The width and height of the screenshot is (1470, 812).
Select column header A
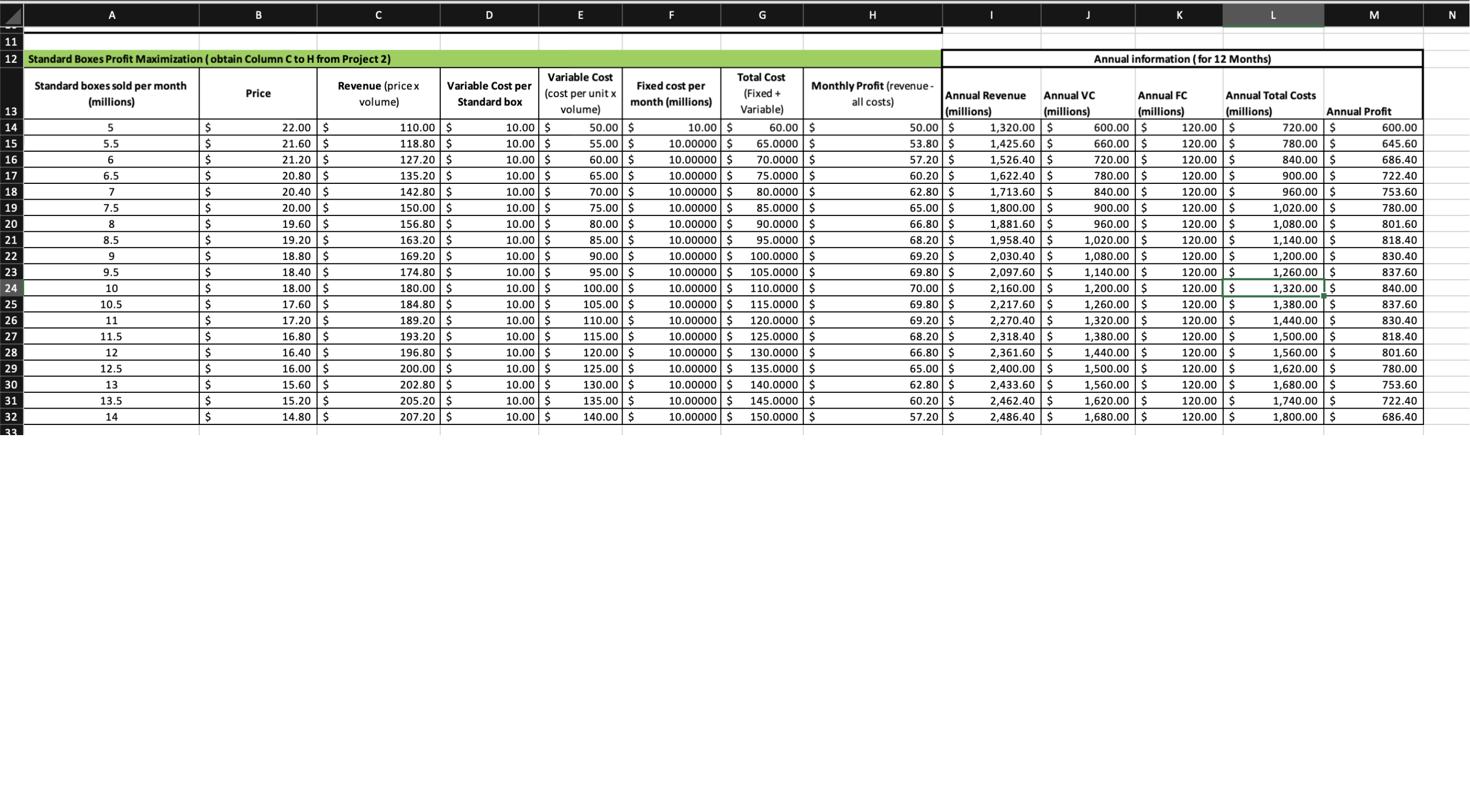pyautogui.click(x=111, y=15)
